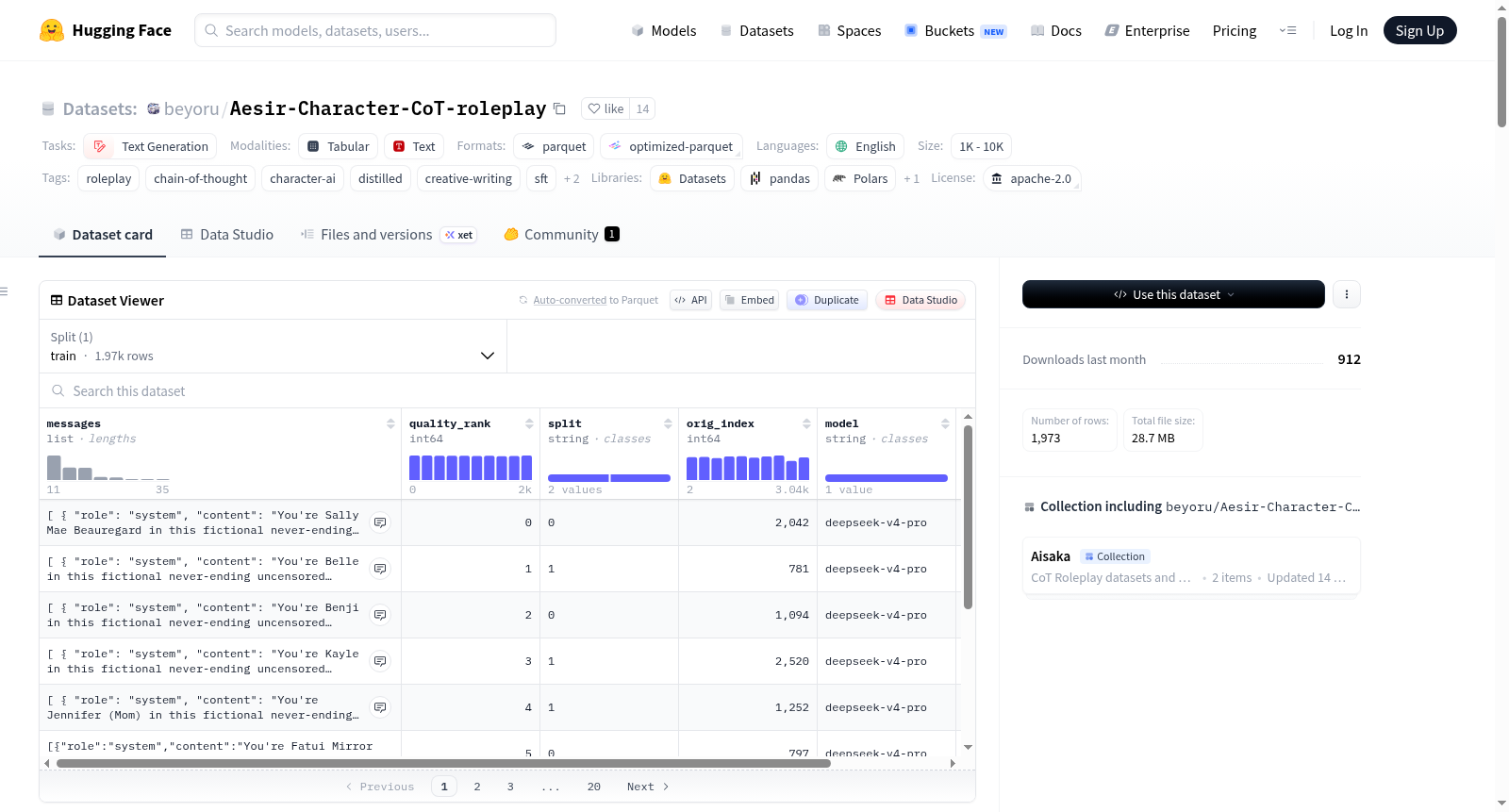Viewport: 1509px width, 812px height.
Task: Click the table horizontal scrollbar
Action: 443,763
